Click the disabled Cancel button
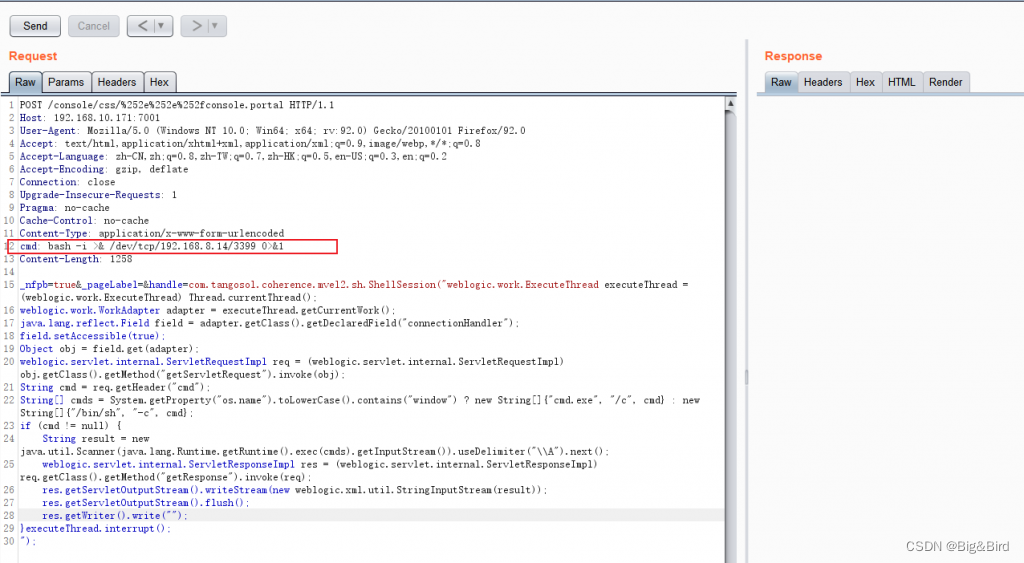The height and width of the screenshot is (563, 1024). pyautogui.click(x=93, y=26)
